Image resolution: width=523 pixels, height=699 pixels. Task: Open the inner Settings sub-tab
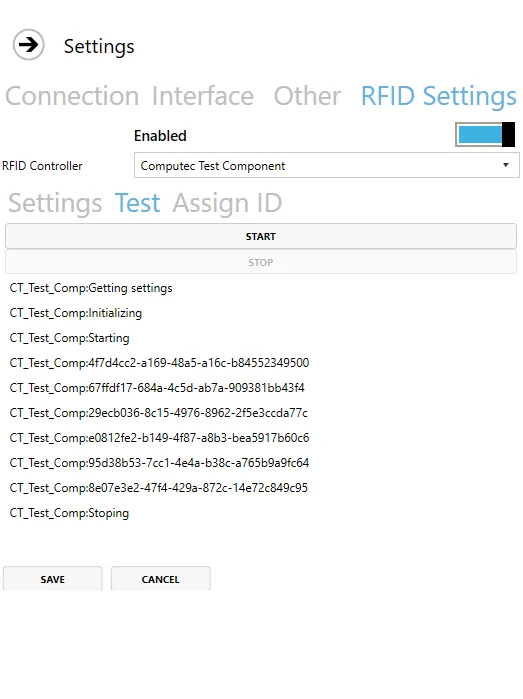(55, 203)
